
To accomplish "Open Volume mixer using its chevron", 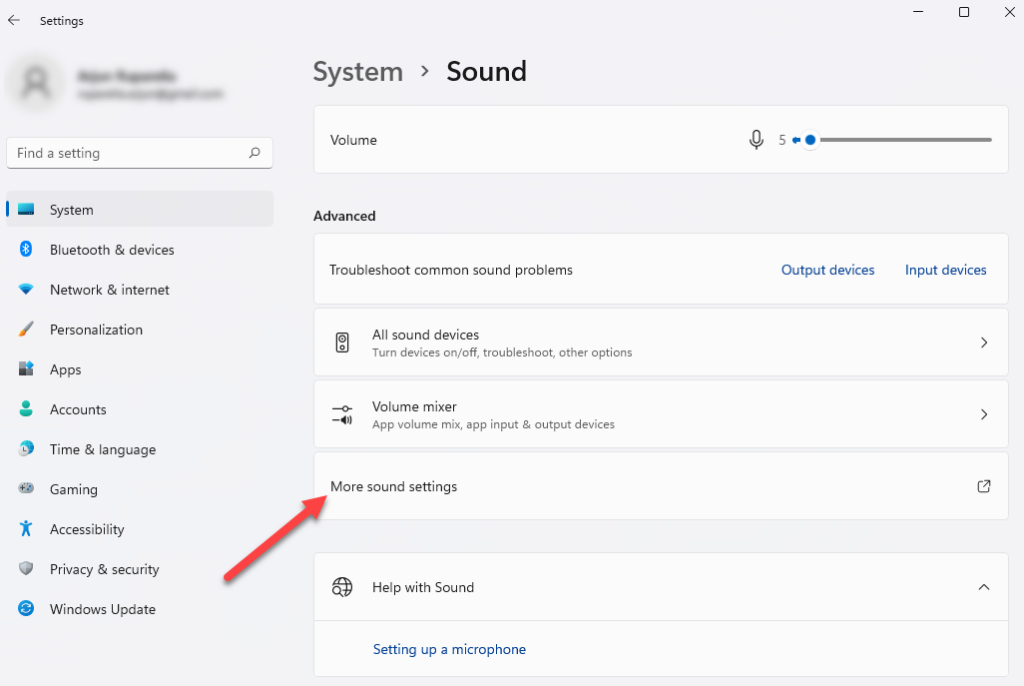I will coord(984,414).
